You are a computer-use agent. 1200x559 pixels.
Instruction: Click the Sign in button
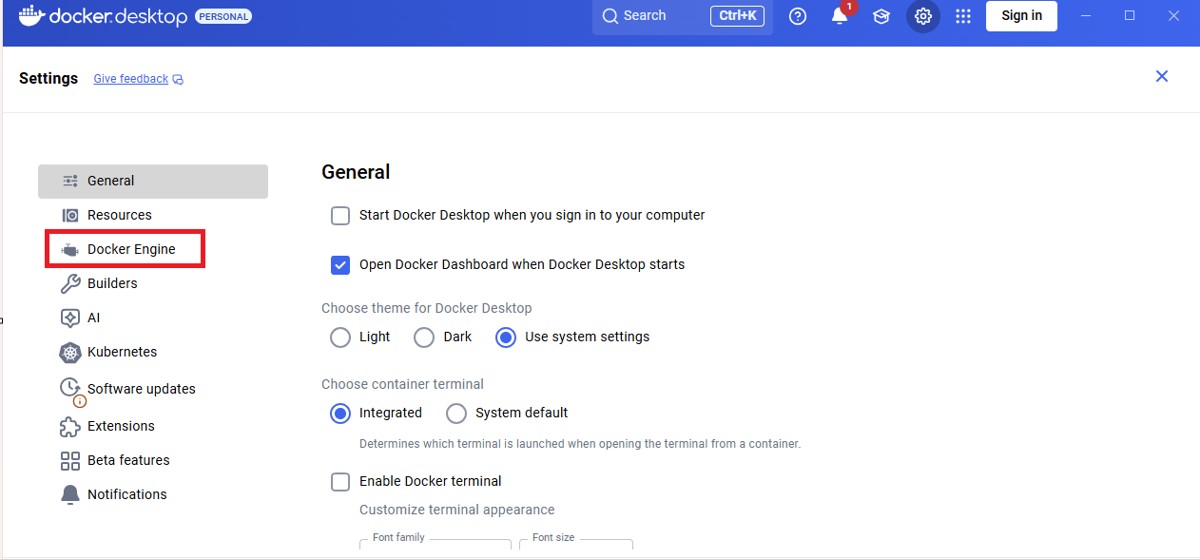[x=1021, y=16]
